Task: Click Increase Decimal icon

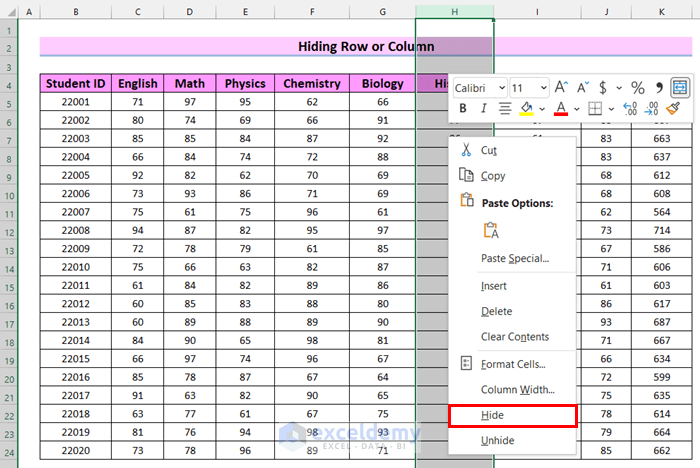Action: (x=630, y=109)
